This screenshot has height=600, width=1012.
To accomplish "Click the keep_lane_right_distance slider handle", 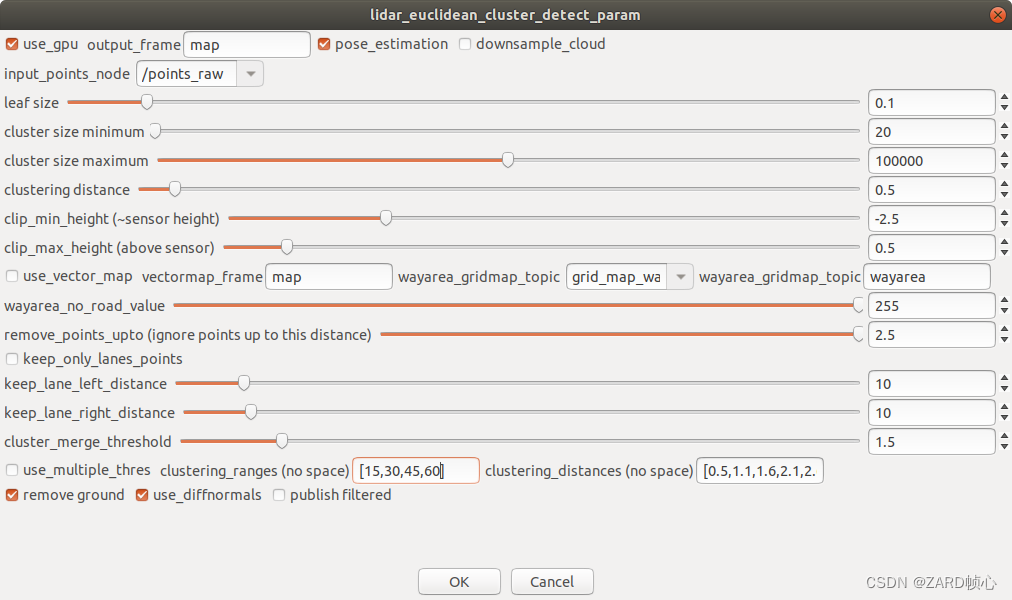I will 251,412.
